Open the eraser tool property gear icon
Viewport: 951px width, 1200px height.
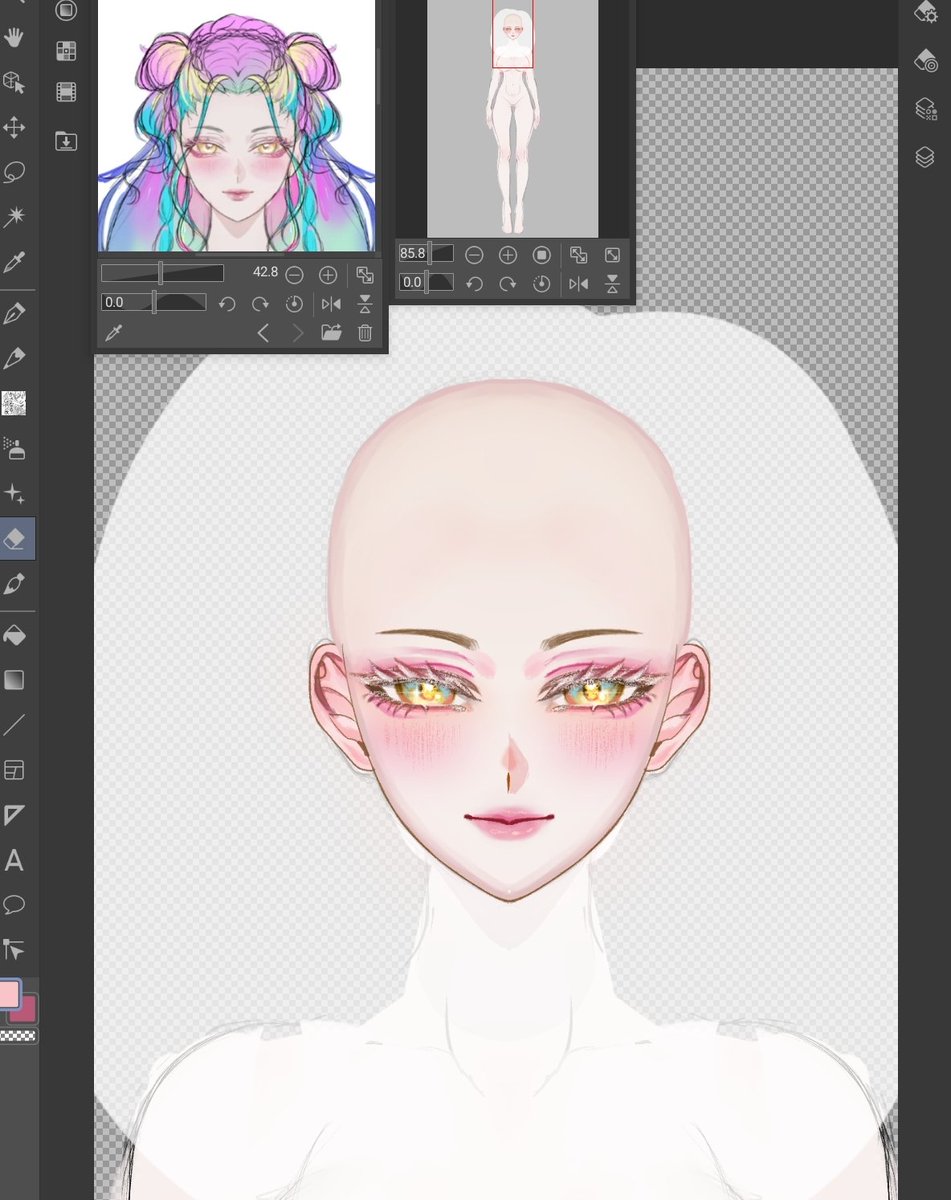pos(925,12)
